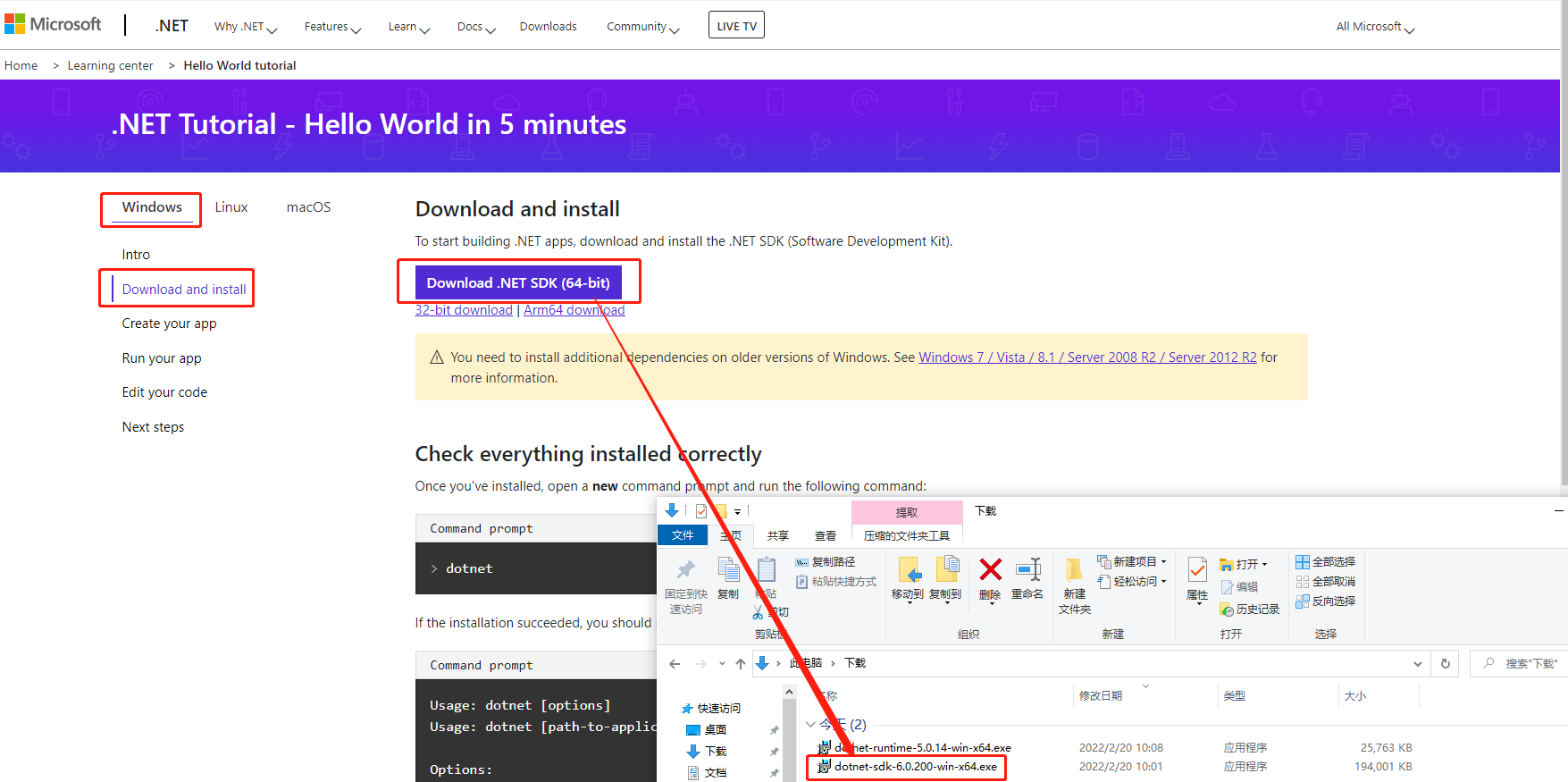Click the 复制到 (Copy to) ribbon icon
The width and height of the screenshot is (1568, 782).
point(946,569)
